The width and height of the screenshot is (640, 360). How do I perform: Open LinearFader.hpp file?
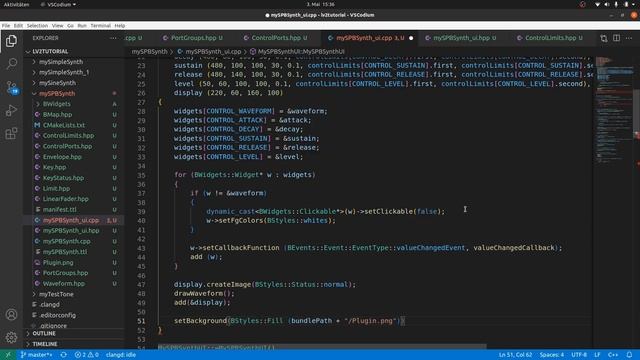[73, 199]
